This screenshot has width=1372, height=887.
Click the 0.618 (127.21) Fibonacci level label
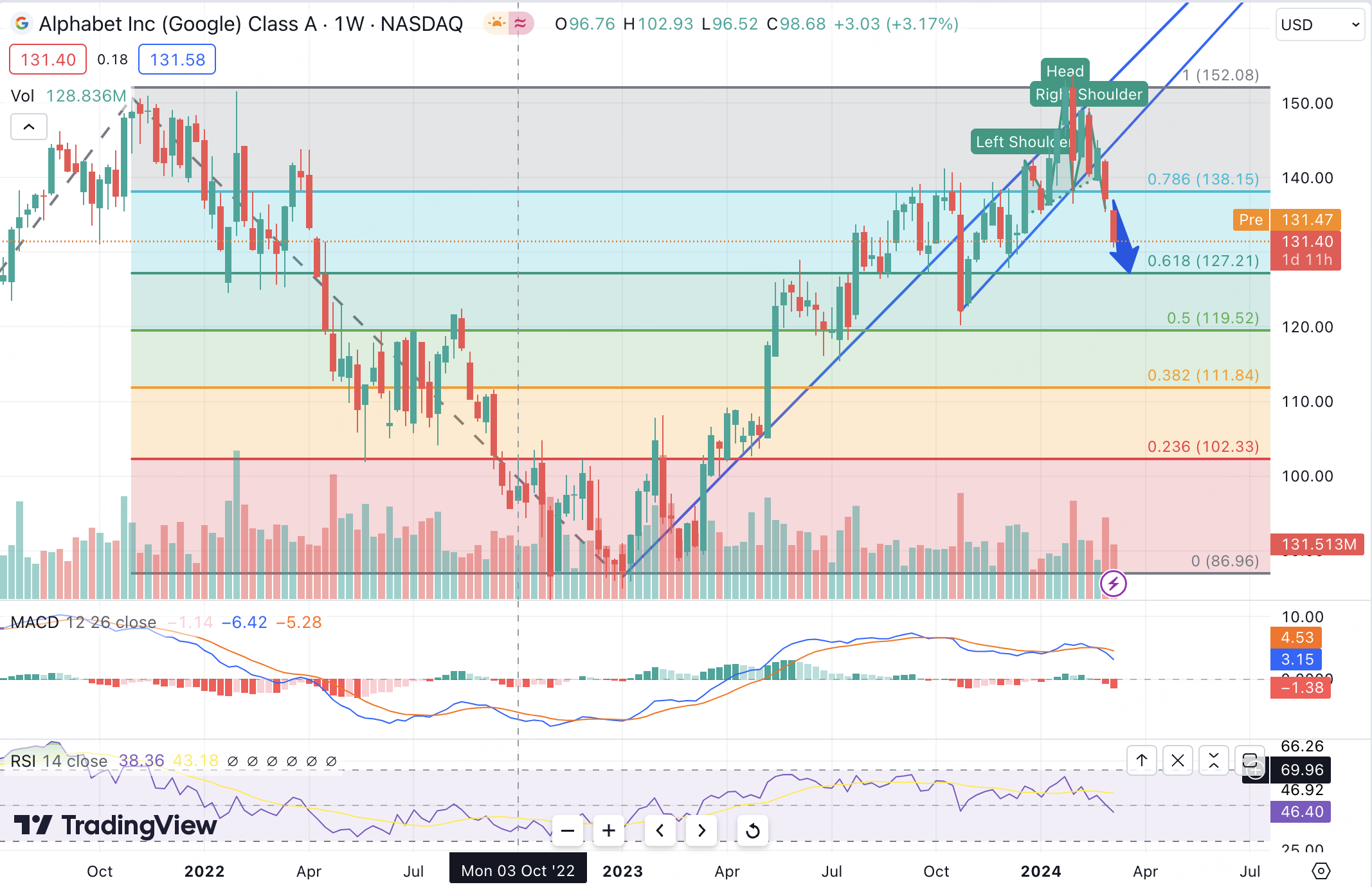coord(1203,260)
